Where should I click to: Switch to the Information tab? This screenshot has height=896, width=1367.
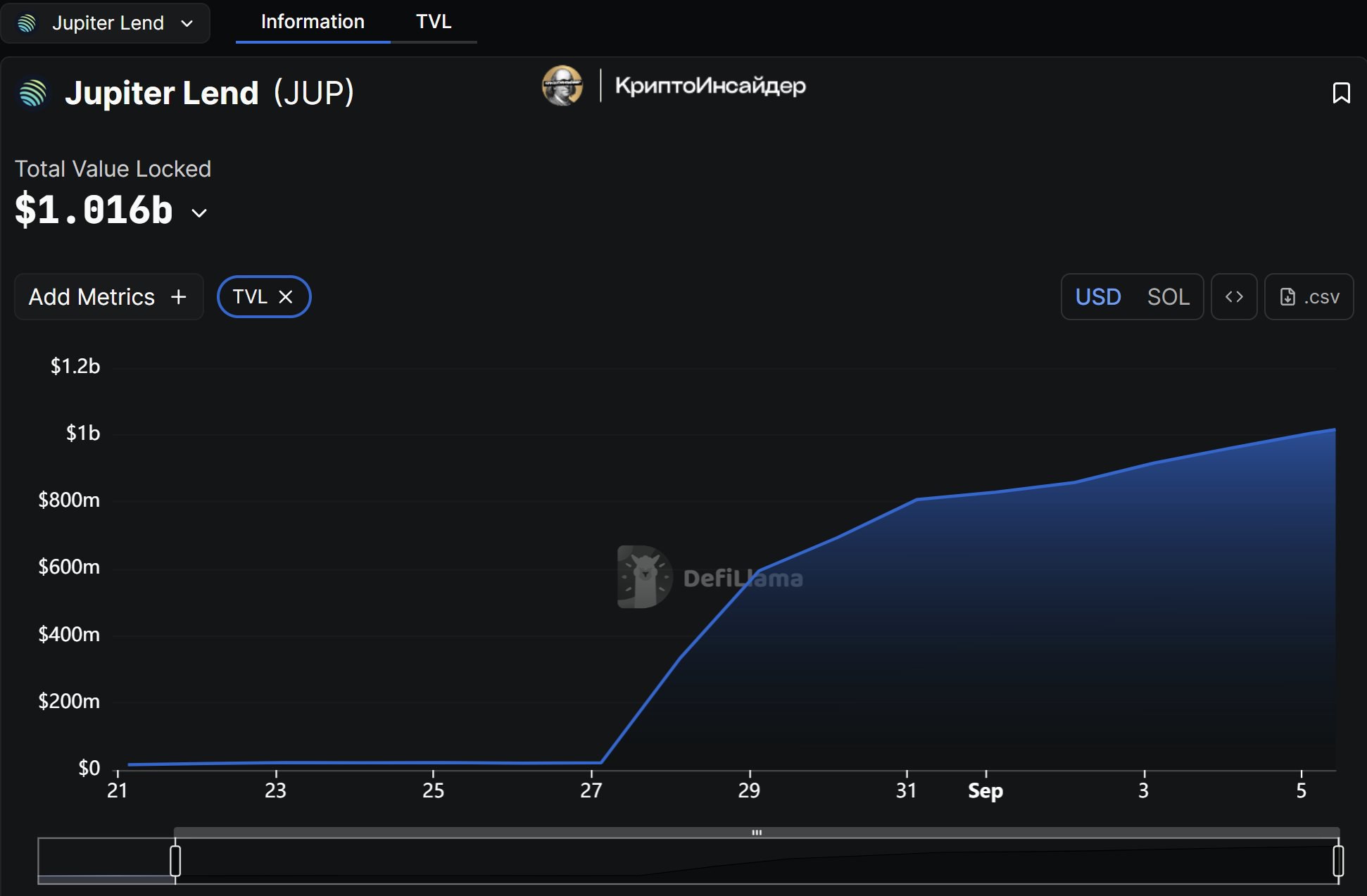point(313,22)
